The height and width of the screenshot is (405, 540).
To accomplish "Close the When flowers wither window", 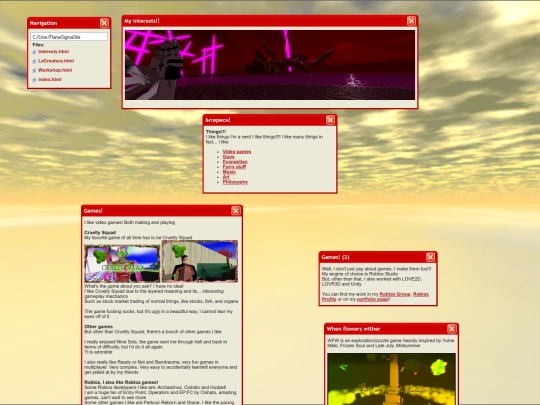I will click(452, 329).
